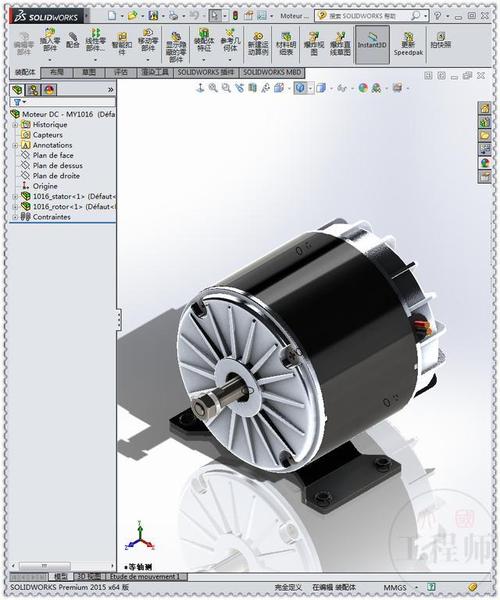This screenshot has height=600, width=500.
Task: Open the Etude de mouvement 1 tab
Action: point(145,576)
